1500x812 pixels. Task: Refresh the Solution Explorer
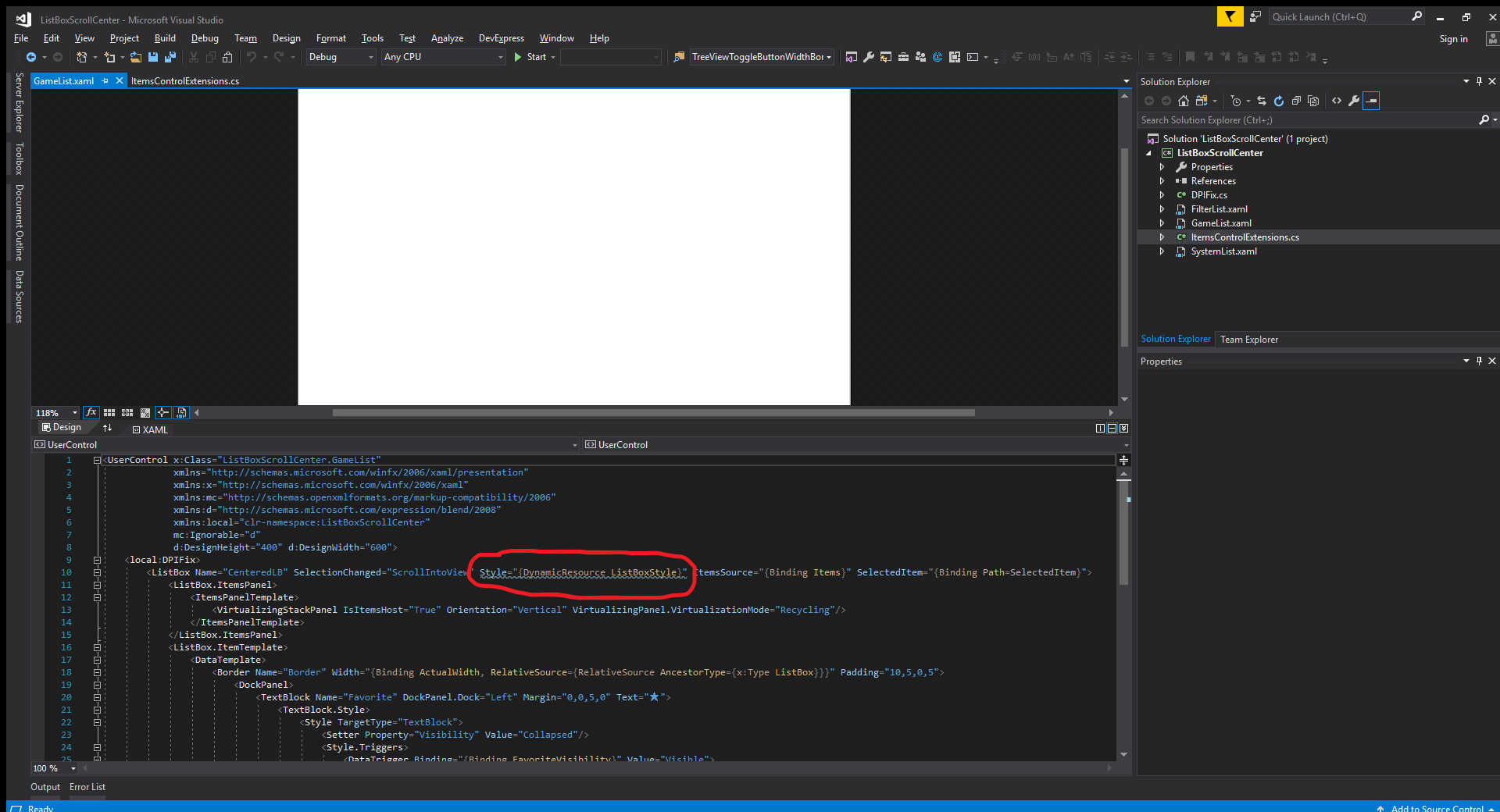pos(1279,101)
